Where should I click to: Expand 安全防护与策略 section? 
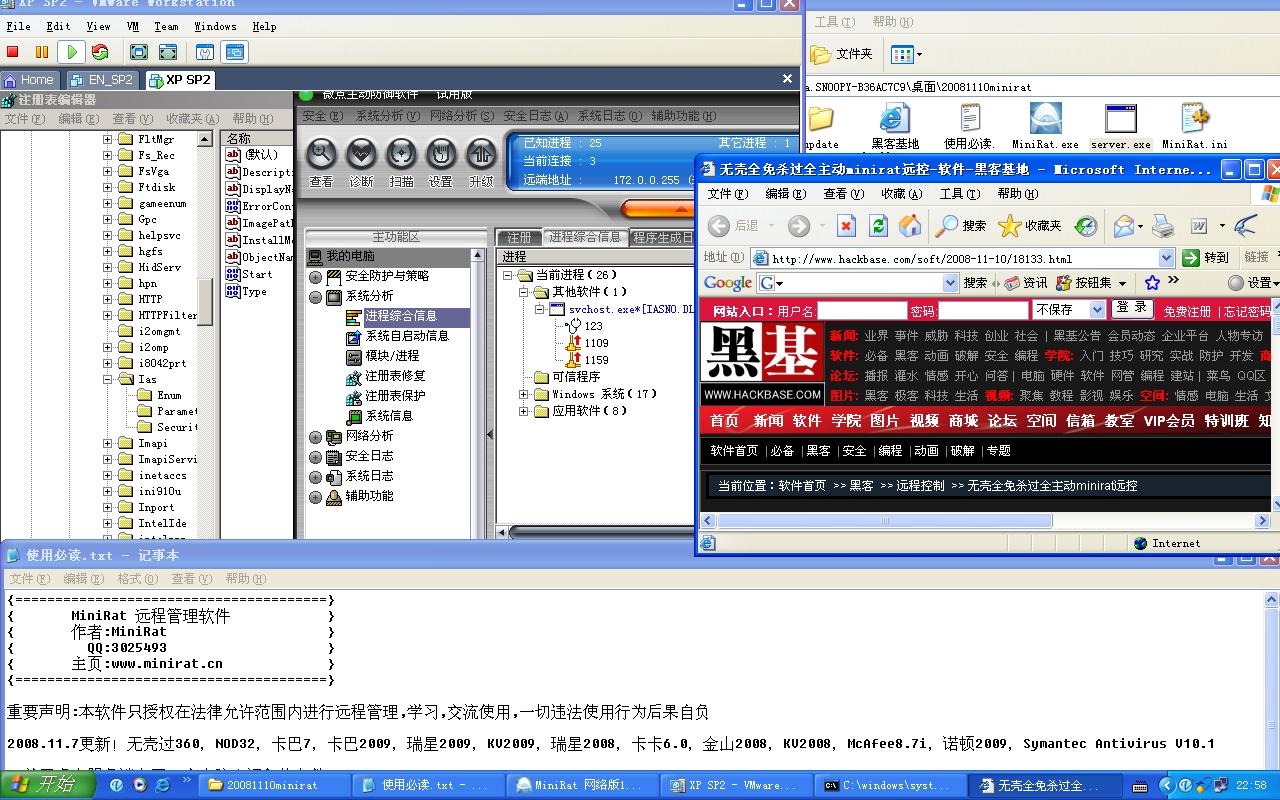tap(316, 277)
